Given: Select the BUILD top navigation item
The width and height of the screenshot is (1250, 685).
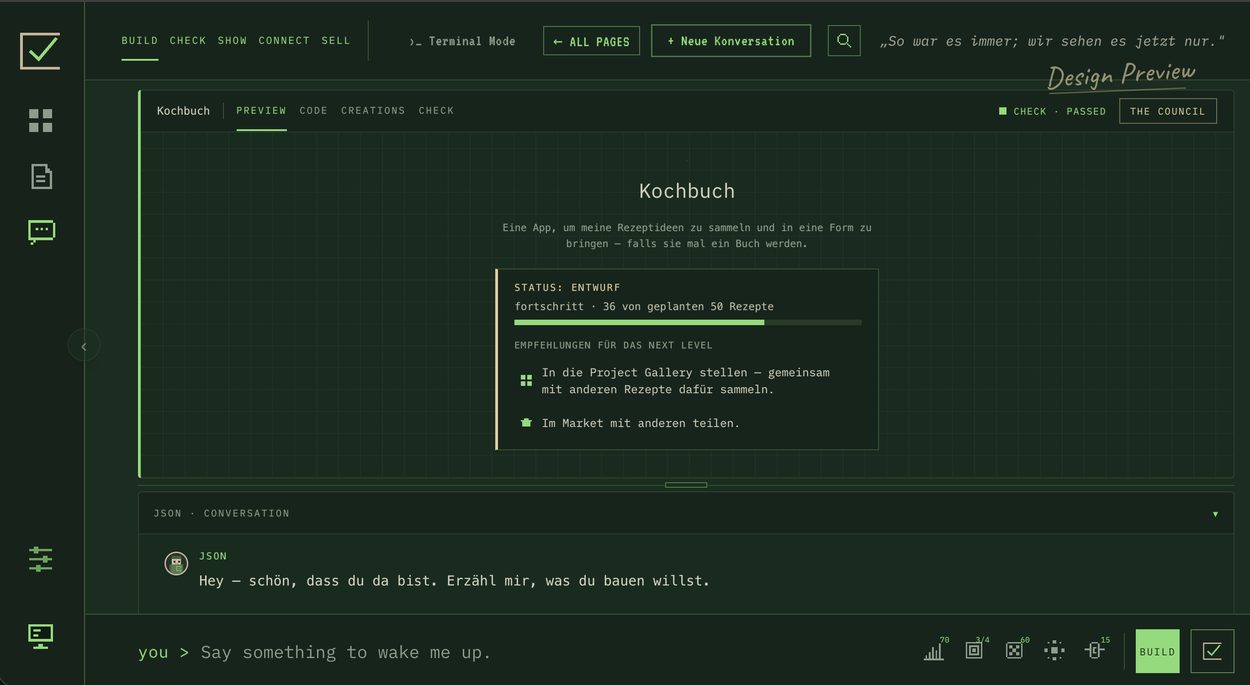Looking at the screenshot, I should [x=140, y=41].
